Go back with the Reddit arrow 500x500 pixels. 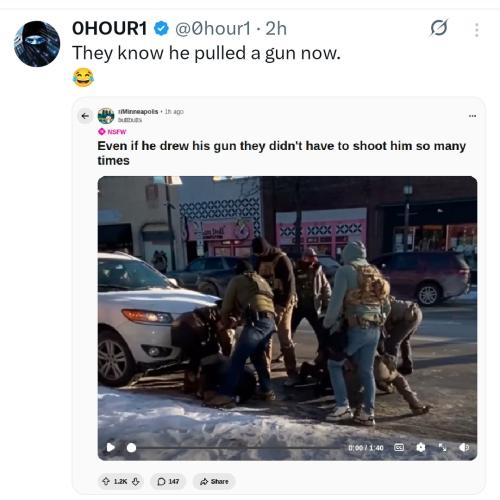[x=85, y=116]
